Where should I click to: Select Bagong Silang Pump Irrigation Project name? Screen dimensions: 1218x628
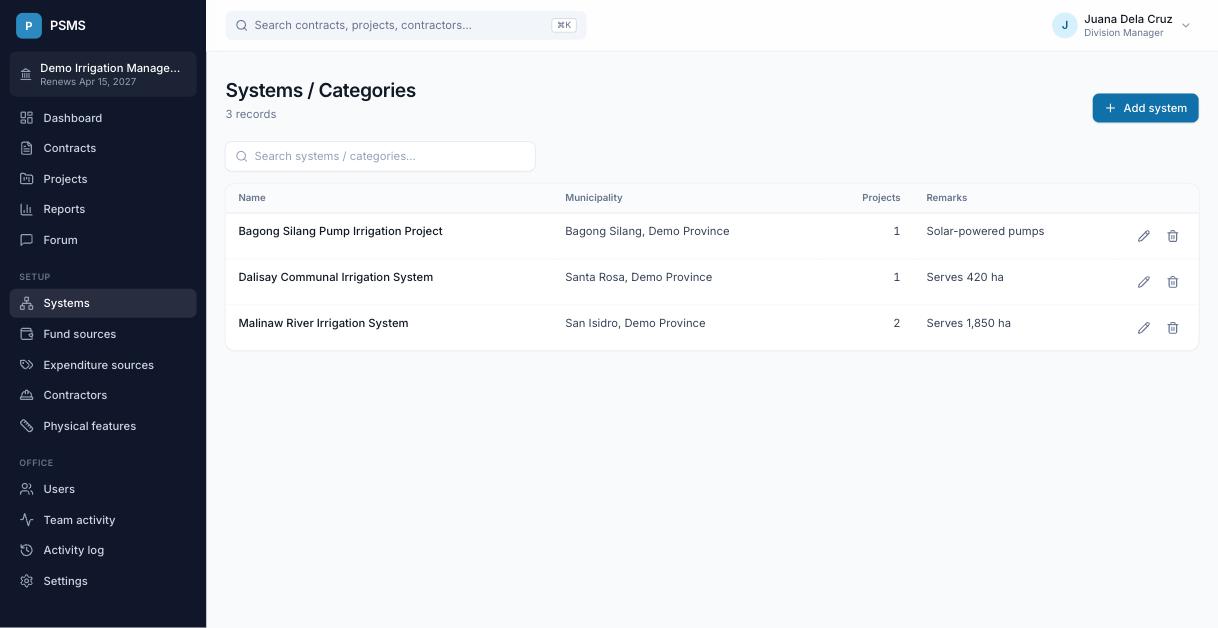pyautogui.click(x=340, y=231)
